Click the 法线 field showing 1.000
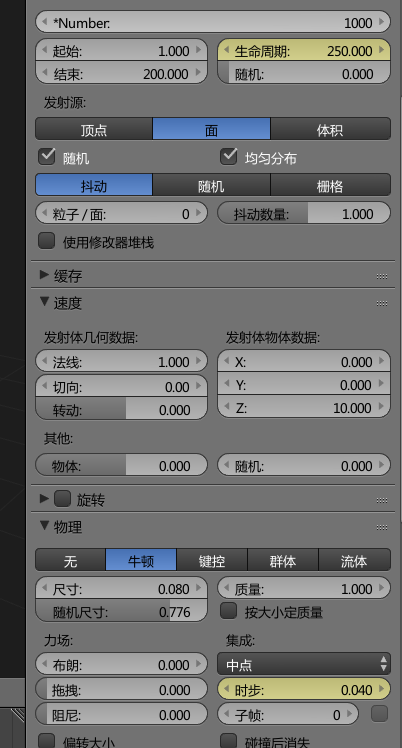The width and height of the screenshot is (402, 748). click(122, 361)
